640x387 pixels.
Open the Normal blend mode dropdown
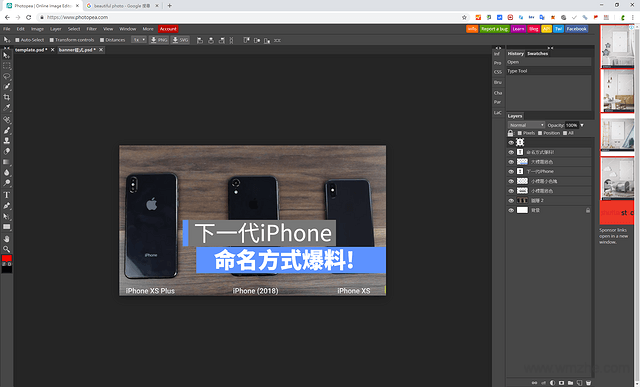coord(526,125)
